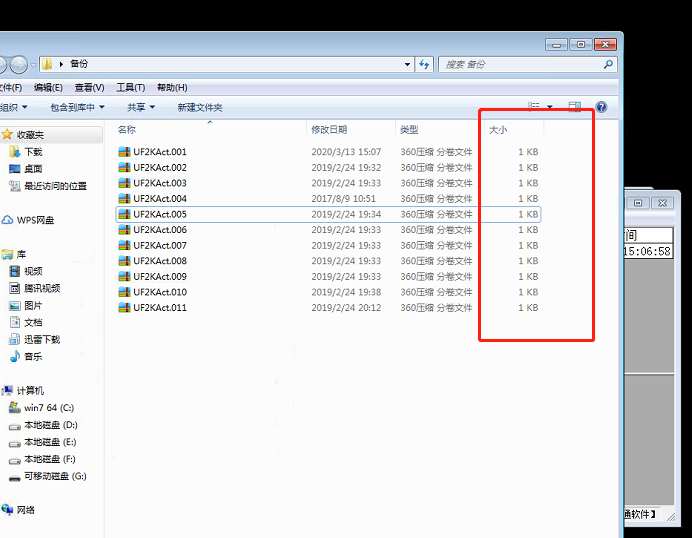Expand the address bar history dropdown
Image resolution: width=692 pixels, height=538 pixels.
pyautogui.click(x=407, y=64)
